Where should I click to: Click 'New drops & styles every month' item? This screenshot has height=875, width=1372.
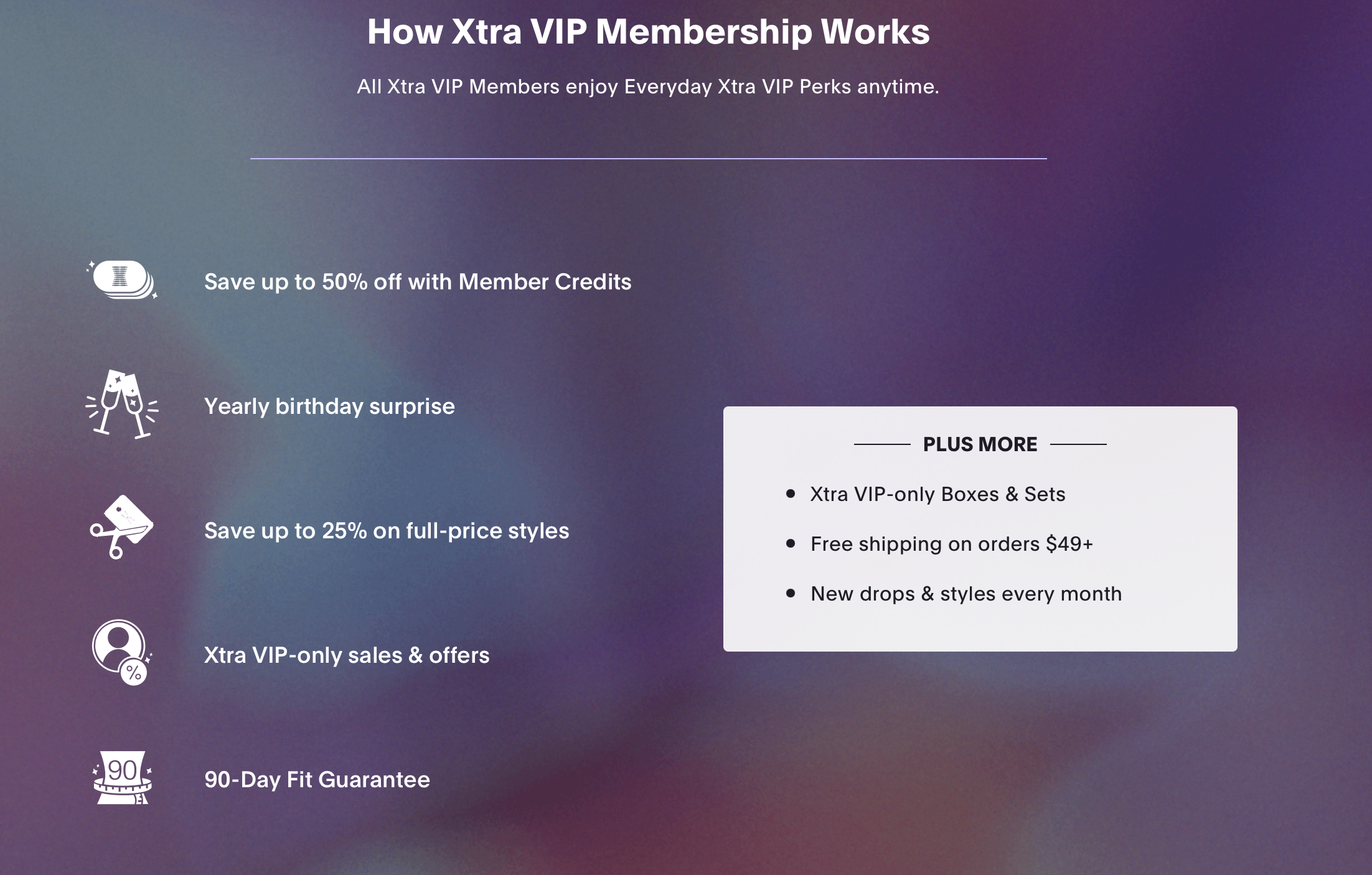pyautogui.click(x=966, y=594)
